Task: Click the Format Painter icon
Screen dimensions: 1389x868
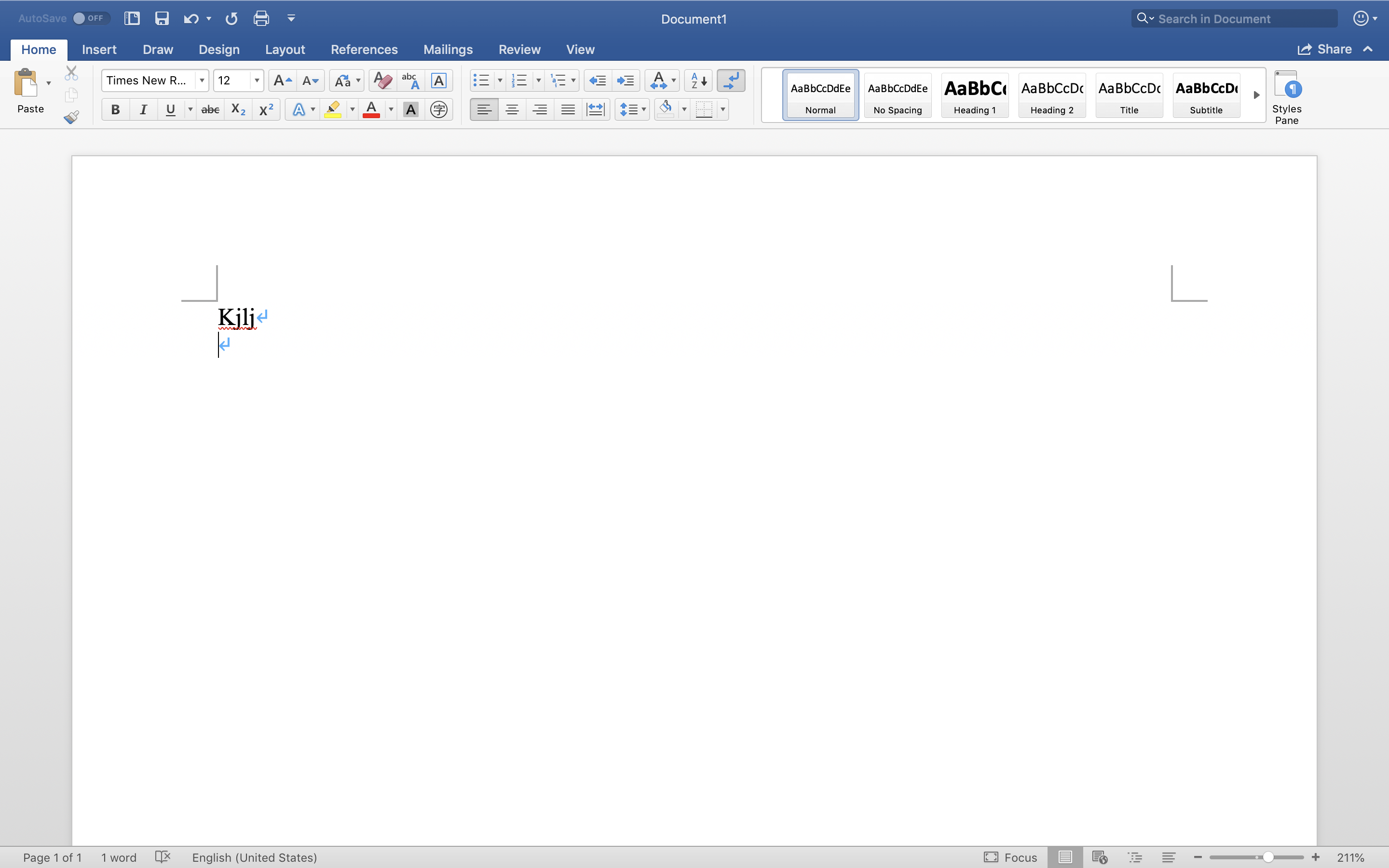Action: click(72, 117)
